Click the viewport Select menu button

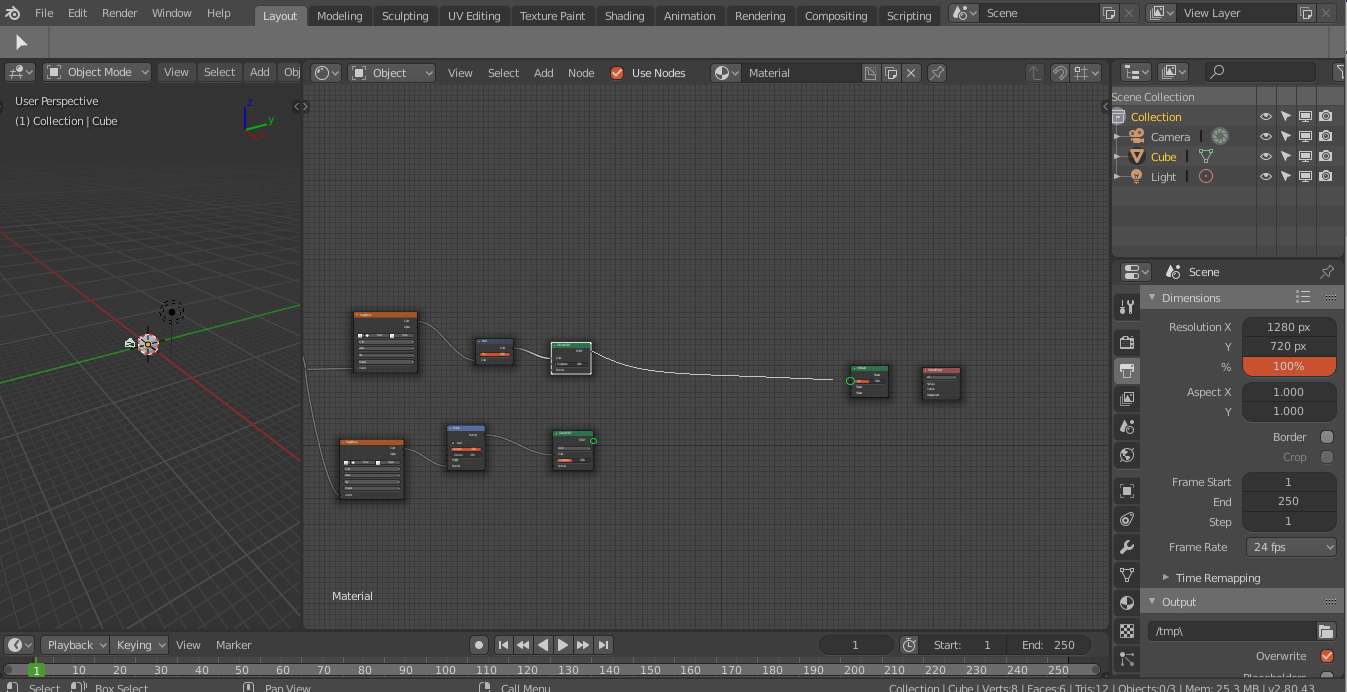(x=219, y=72)
